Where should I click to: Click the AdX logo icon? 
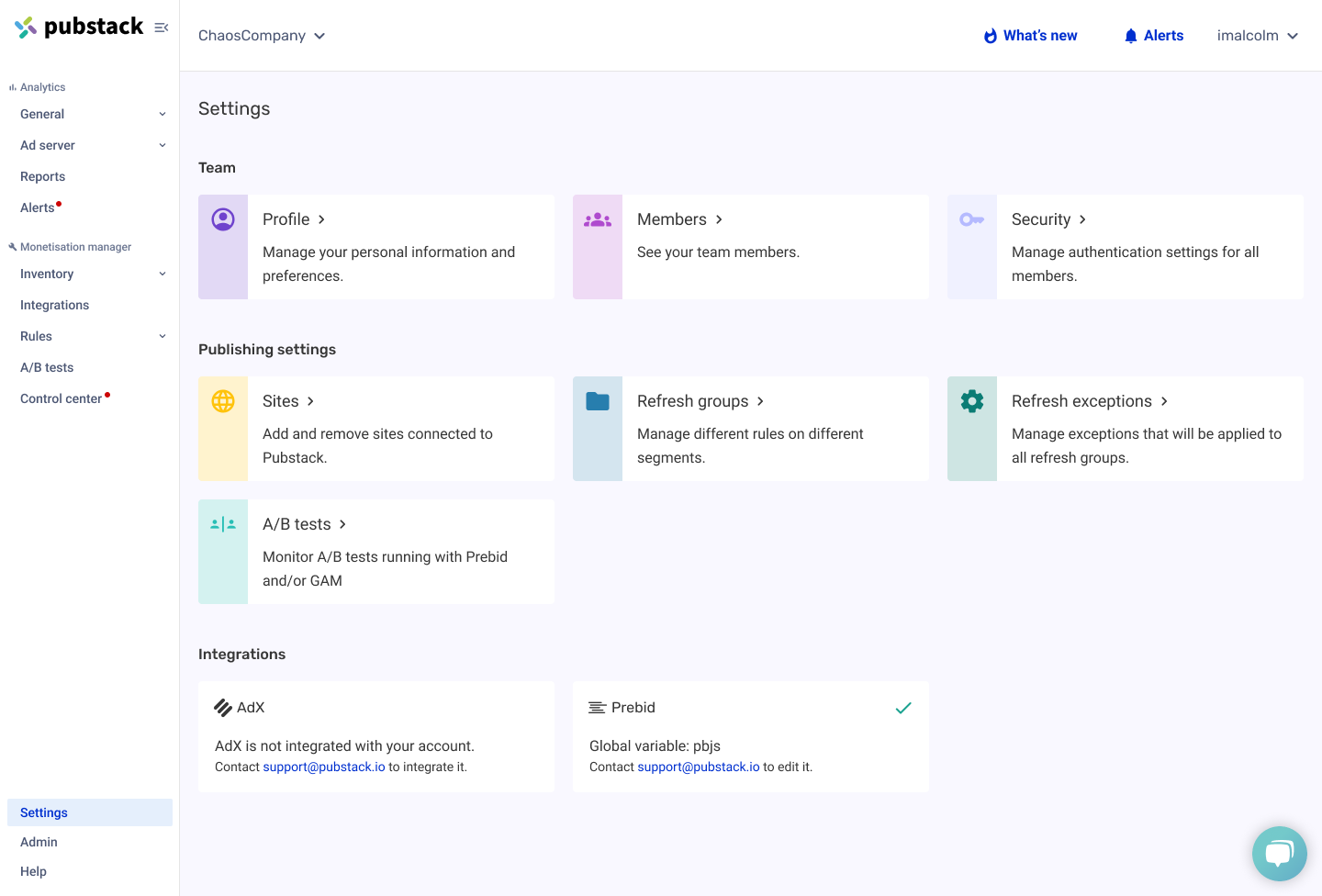[223, 708]
